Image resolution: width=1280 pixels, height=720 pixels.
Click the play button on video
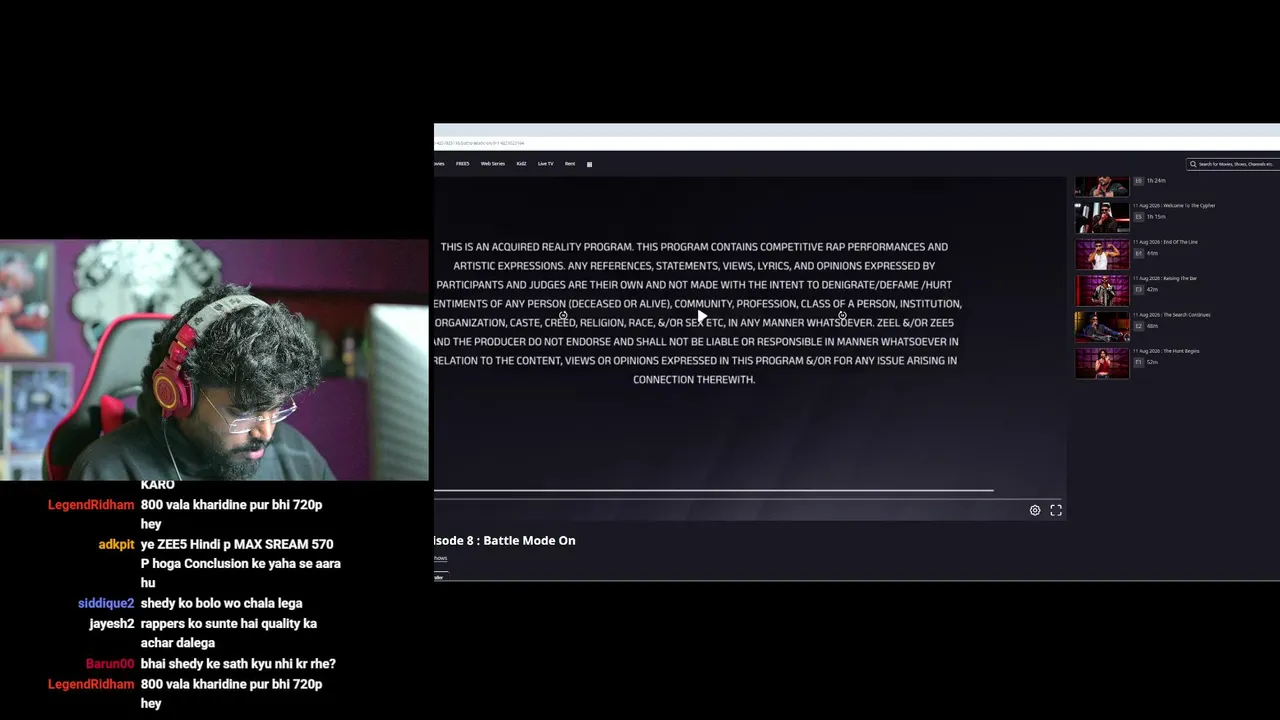[702, 316]
